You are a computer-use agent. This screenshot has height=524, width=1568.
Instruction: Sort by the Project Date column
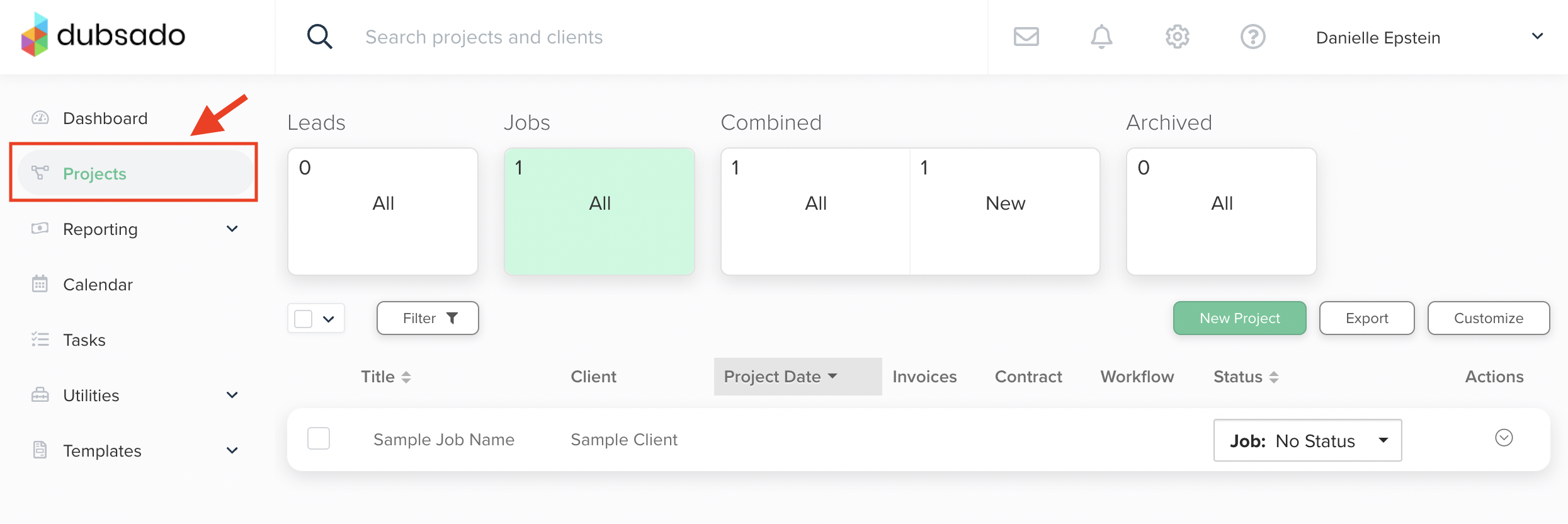point(781,377)
